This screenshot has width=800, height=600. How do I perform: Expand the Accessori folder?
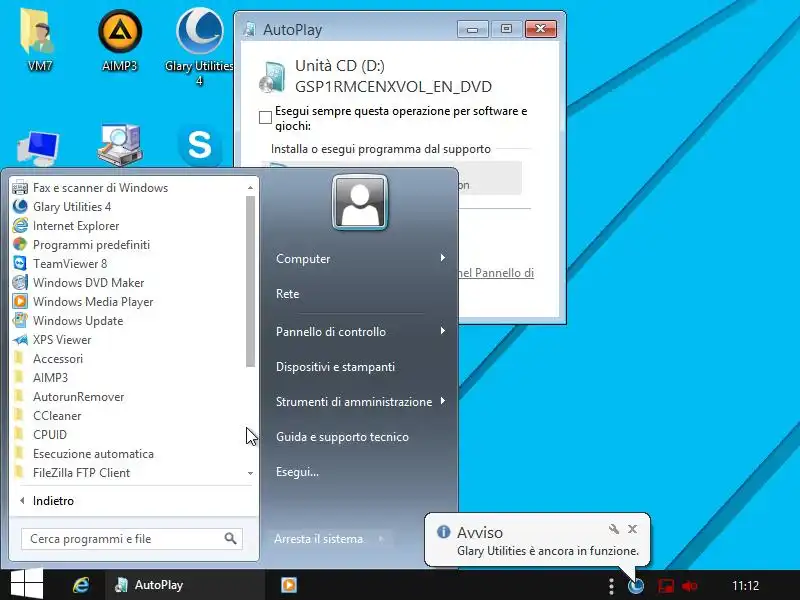point(48,359)
